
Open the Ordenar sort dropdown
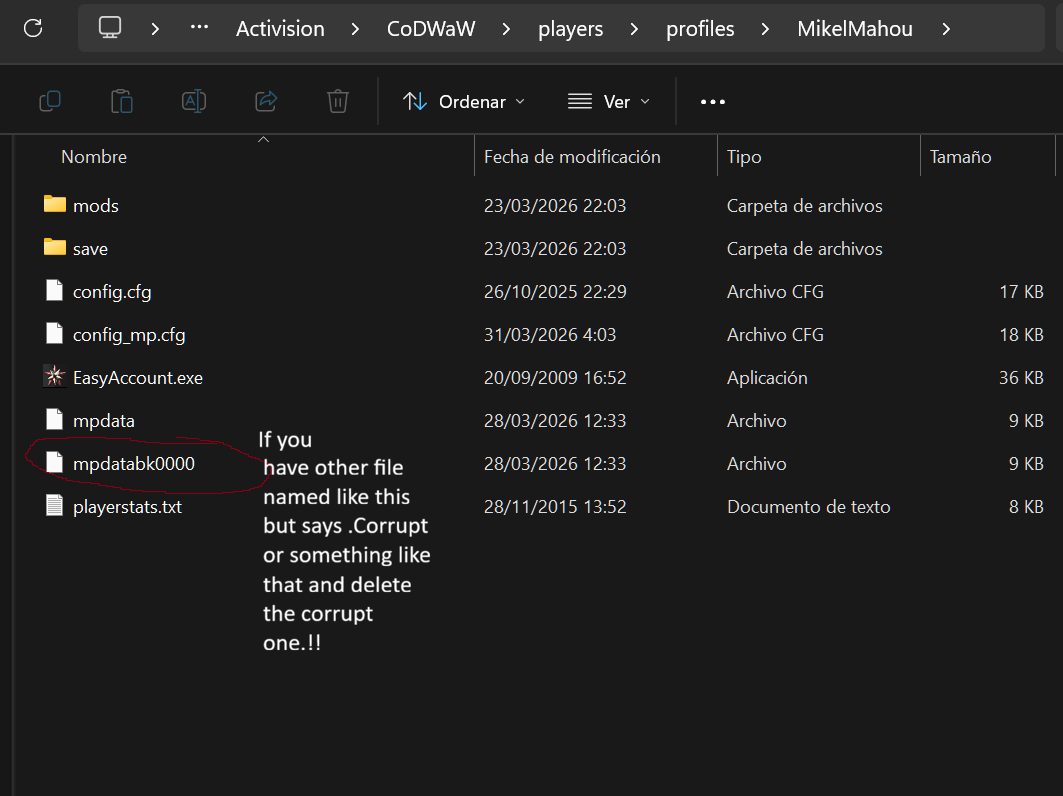[463, 102]
